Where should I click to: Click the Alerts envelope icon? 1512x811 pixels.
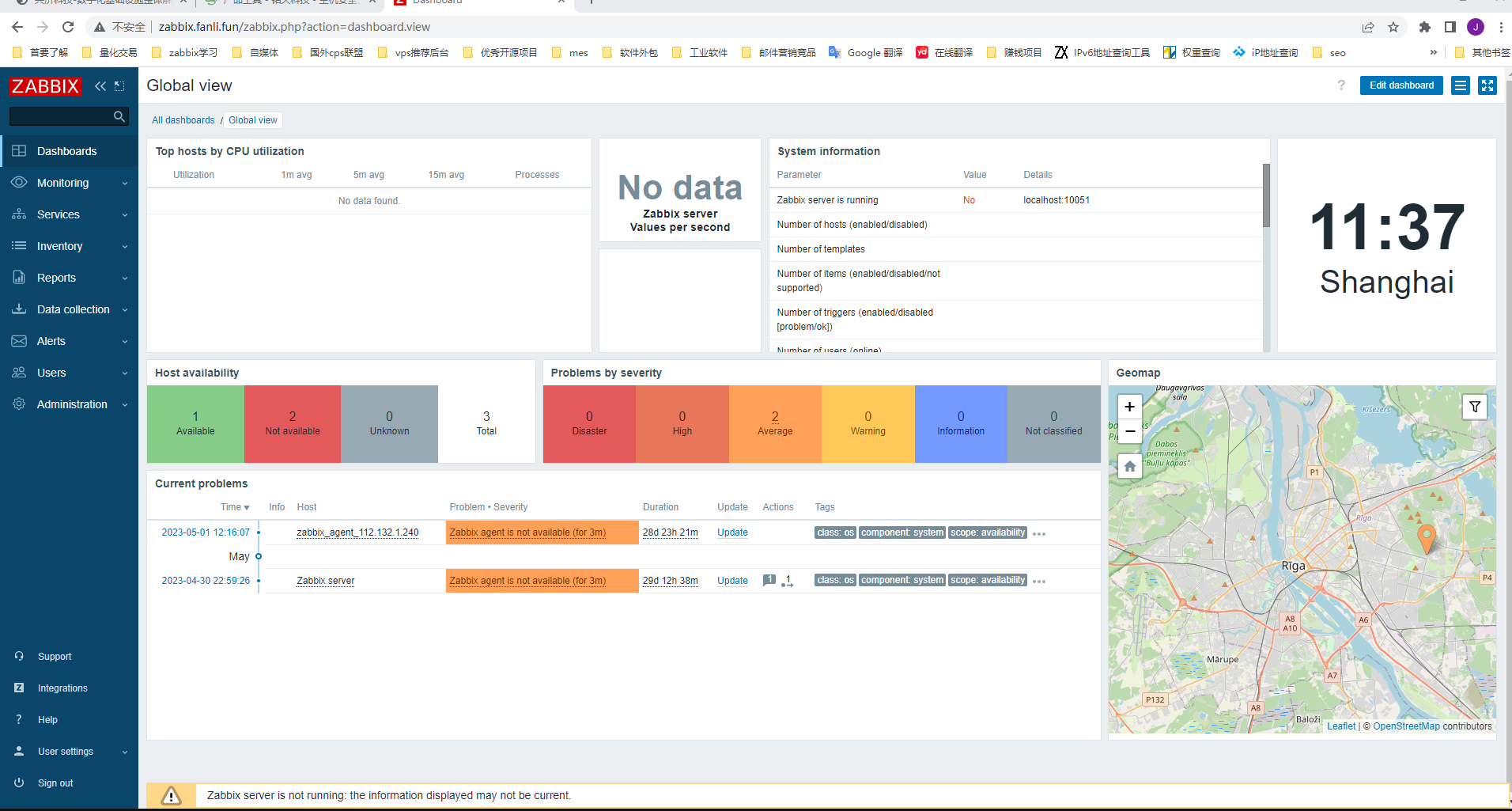click(19, 341)
